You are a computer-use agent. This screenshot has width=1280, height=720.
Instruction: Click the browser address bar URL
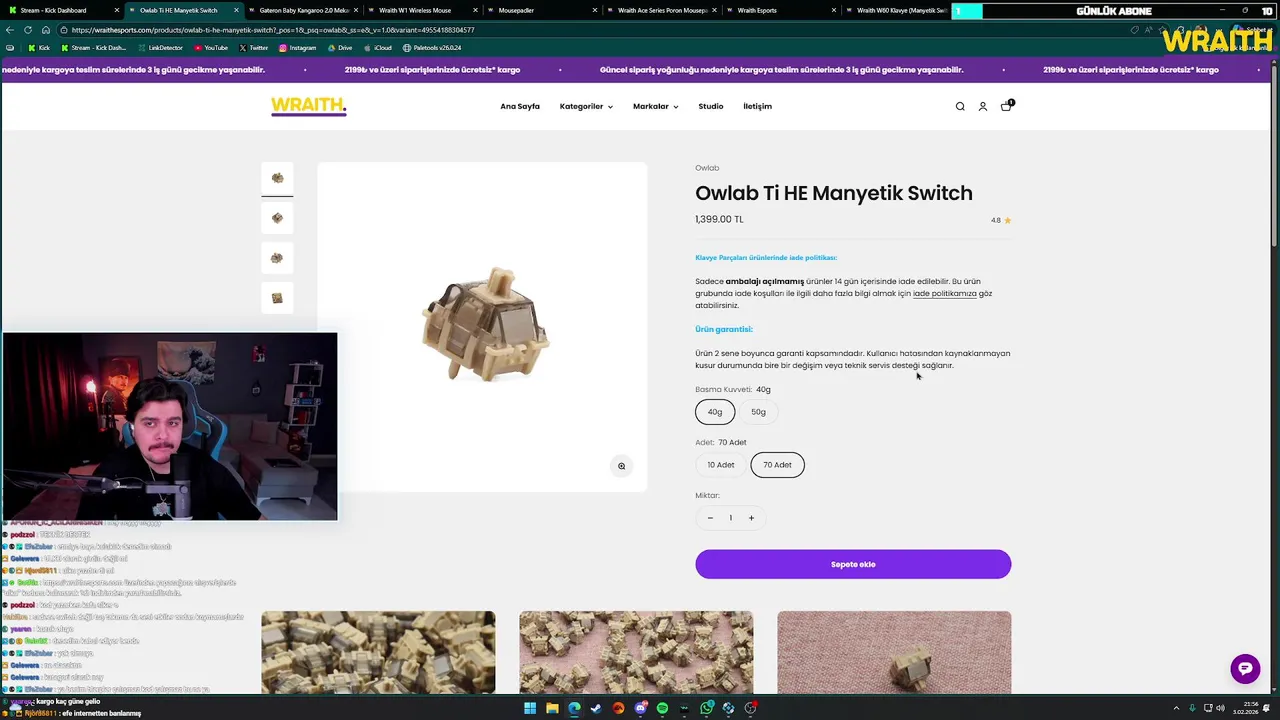273,30
